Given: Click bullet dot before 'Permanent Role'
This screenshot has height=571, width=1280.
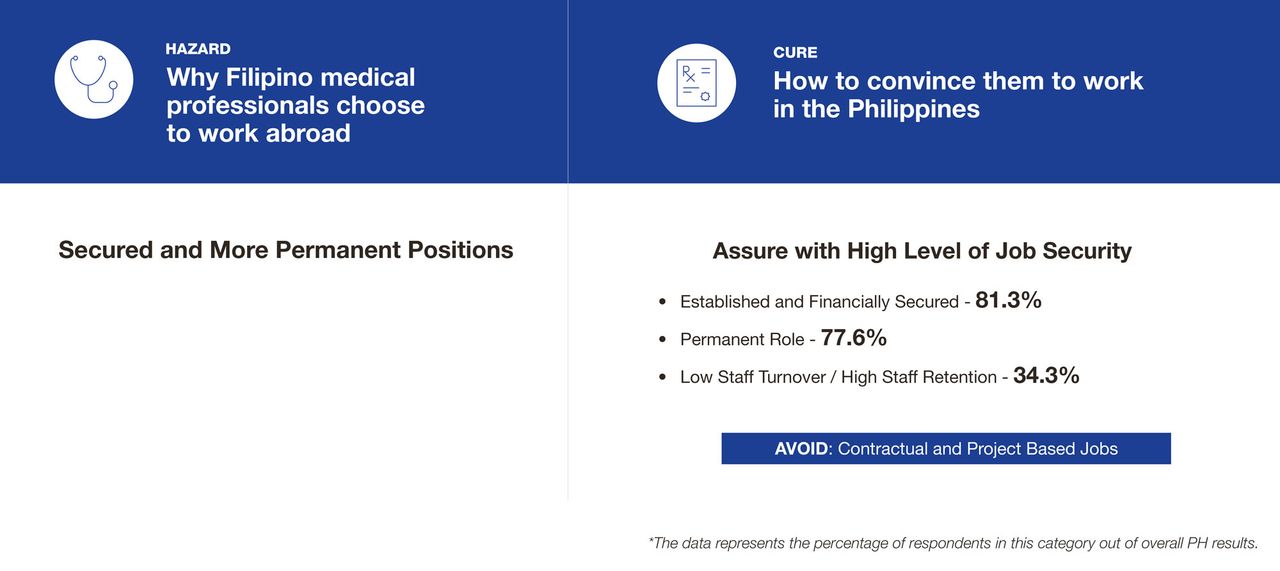Looking at the screenshot, I should (662, 340).
